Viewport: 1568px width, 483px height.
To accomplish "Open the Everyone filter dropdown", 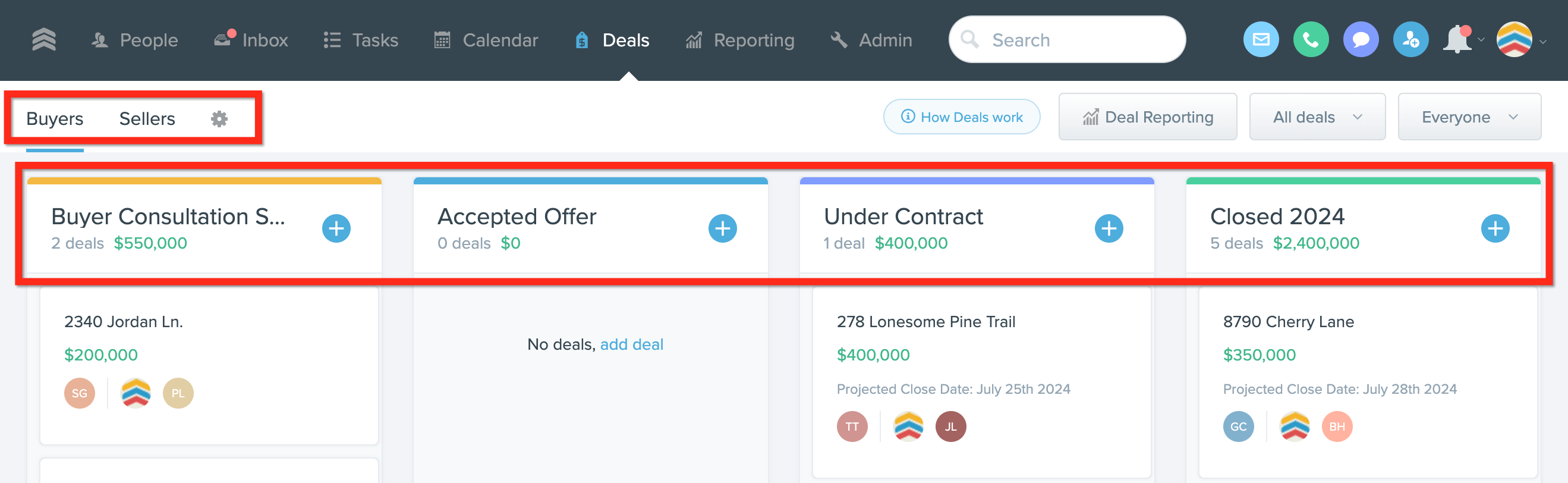I will point(1469,117).
